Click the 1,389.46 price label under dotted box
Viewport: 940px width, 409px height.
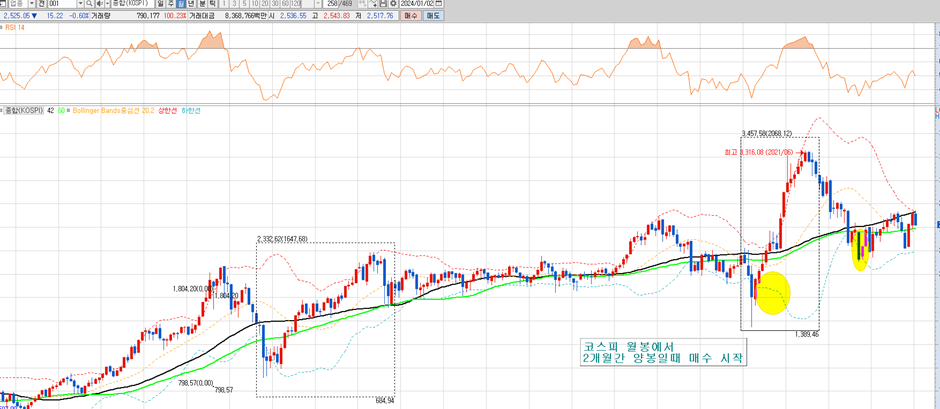coord(807,333)
